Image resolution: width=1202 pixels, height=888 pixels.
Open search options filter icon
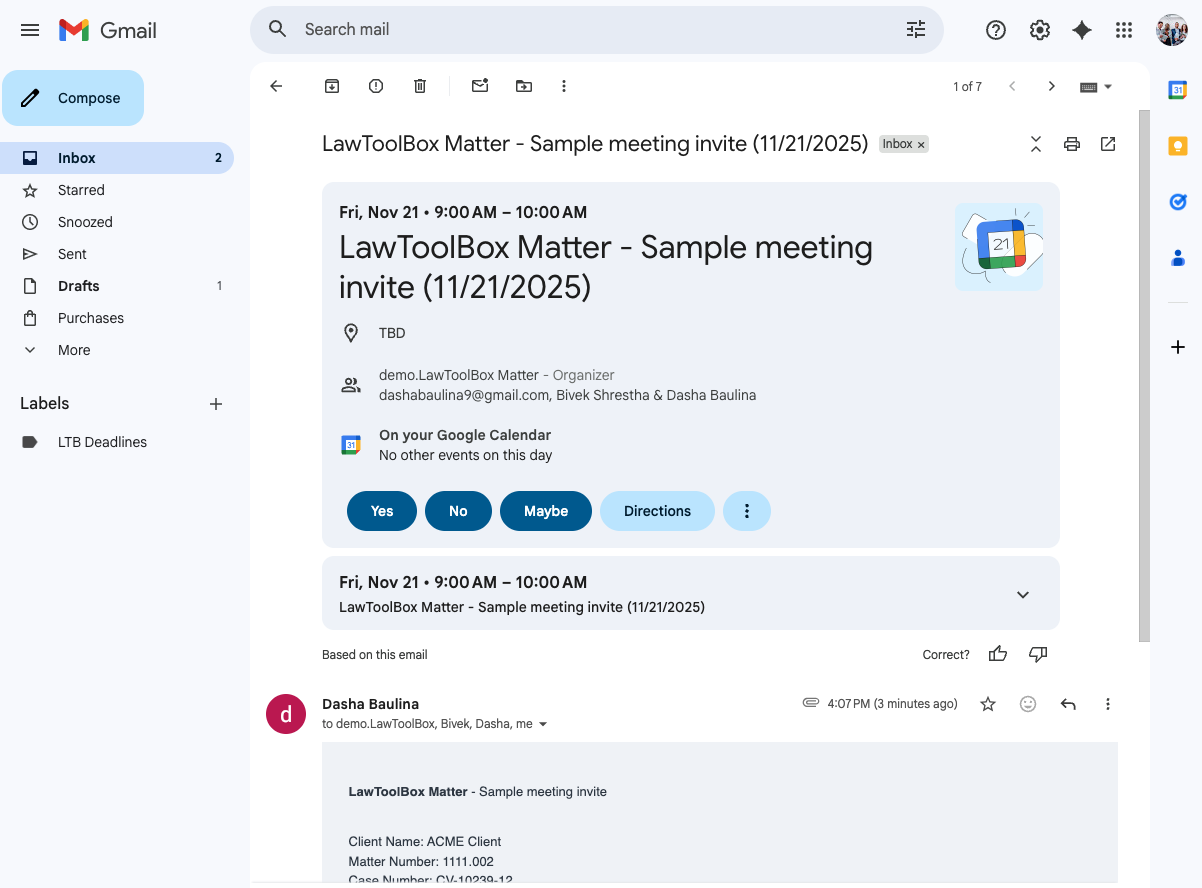click(916, 29)
